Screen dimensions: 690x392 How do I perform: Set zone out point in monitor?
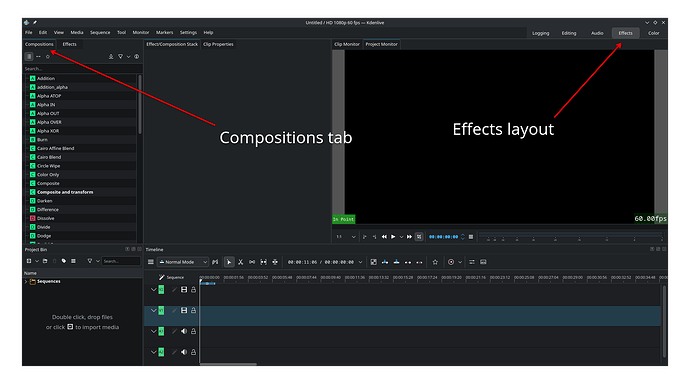tap(374, 237)
